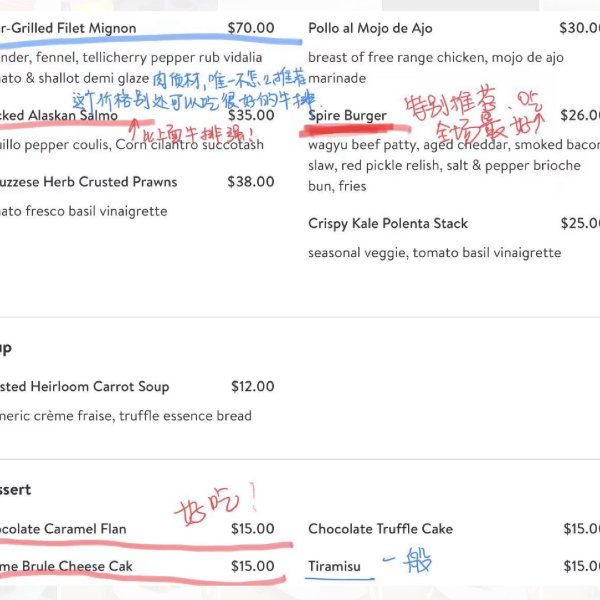Image resolution: width=600 pixels, height=600 pixels.
Task: Click the Brule Cheese Cake dessert
Action: pos(66,566)
